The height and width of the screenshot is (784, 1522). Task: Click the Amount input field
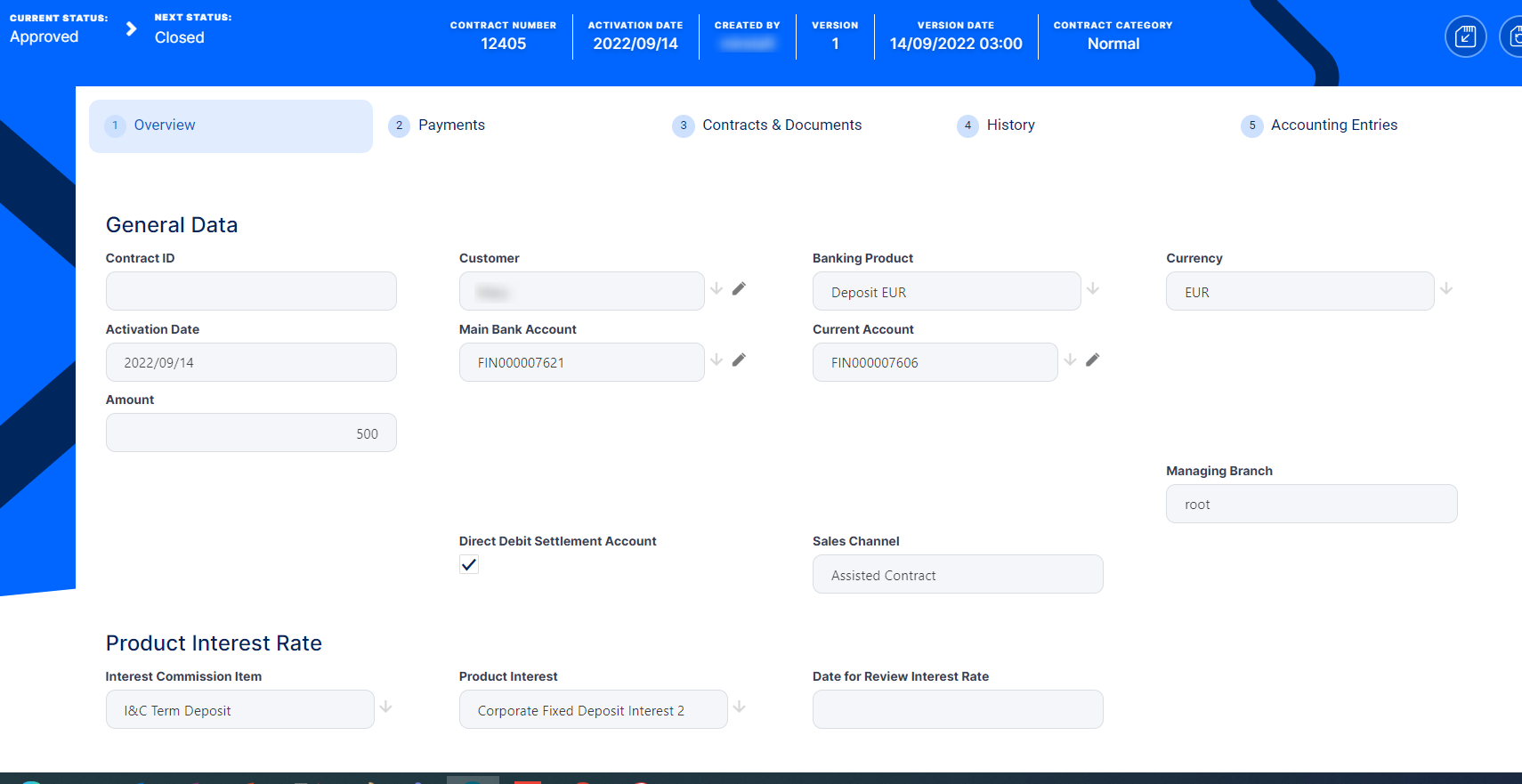[251, 433]
